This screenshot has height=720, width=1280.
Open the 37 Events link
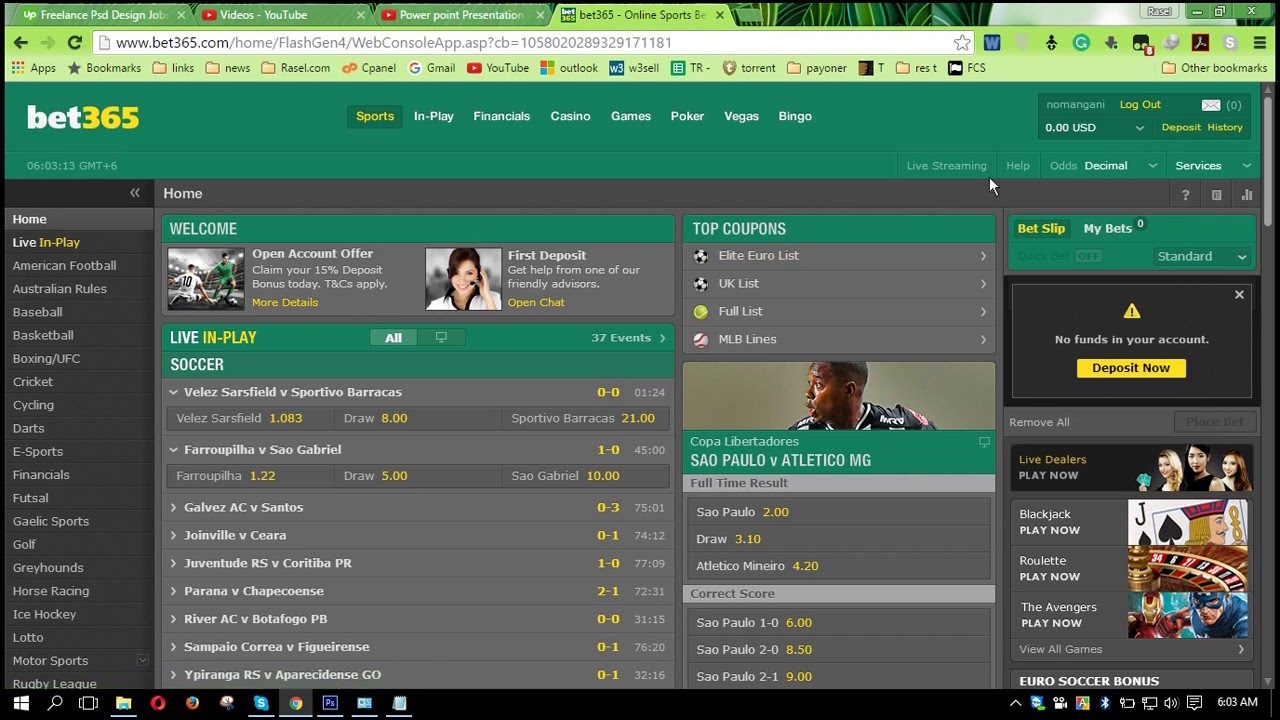pyautogui.click(x=628, y=338)
